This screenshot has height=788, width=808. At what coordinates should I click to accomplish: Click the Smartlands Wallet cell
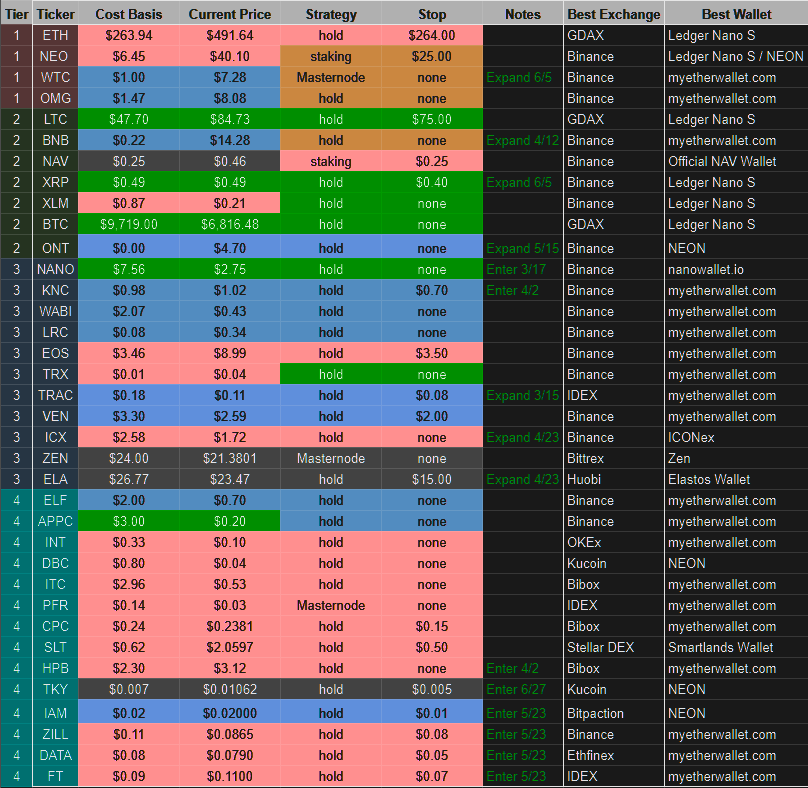[736, 648]
